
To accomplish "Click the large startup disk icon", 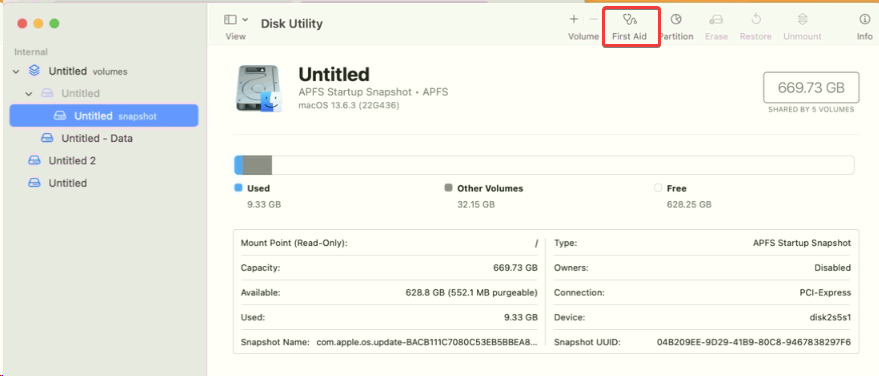I will (259, 89).
